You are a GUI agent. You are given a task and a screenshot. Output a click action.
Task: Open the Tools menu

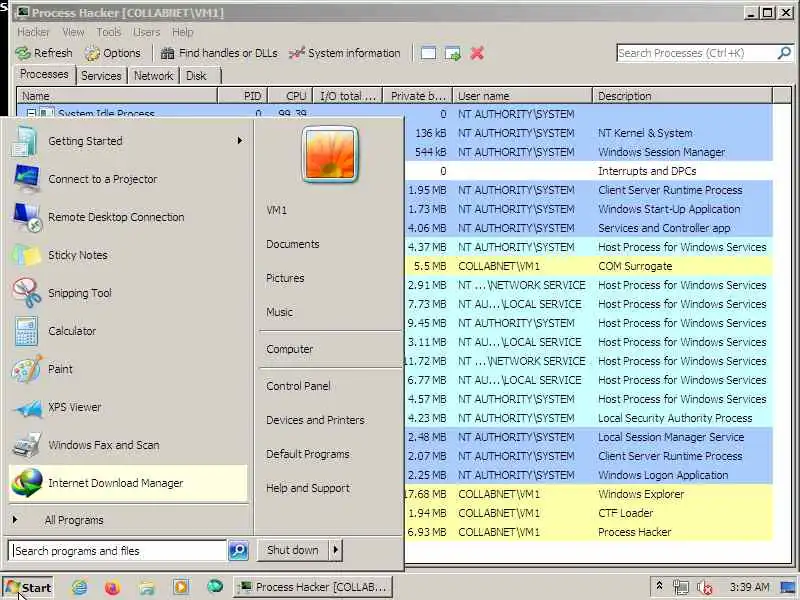(109, 32)
